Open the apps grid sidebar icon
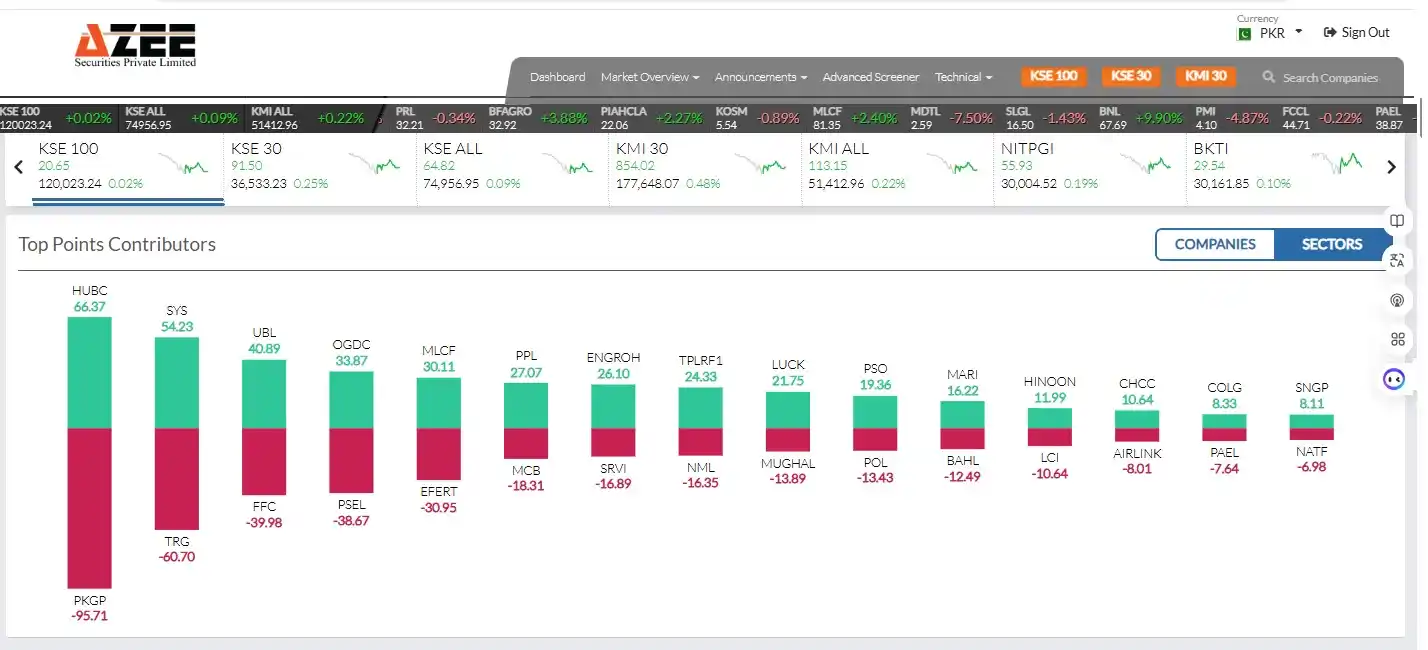The height and width of the screenshot is (650, 1428). [x=1398, y=339]
